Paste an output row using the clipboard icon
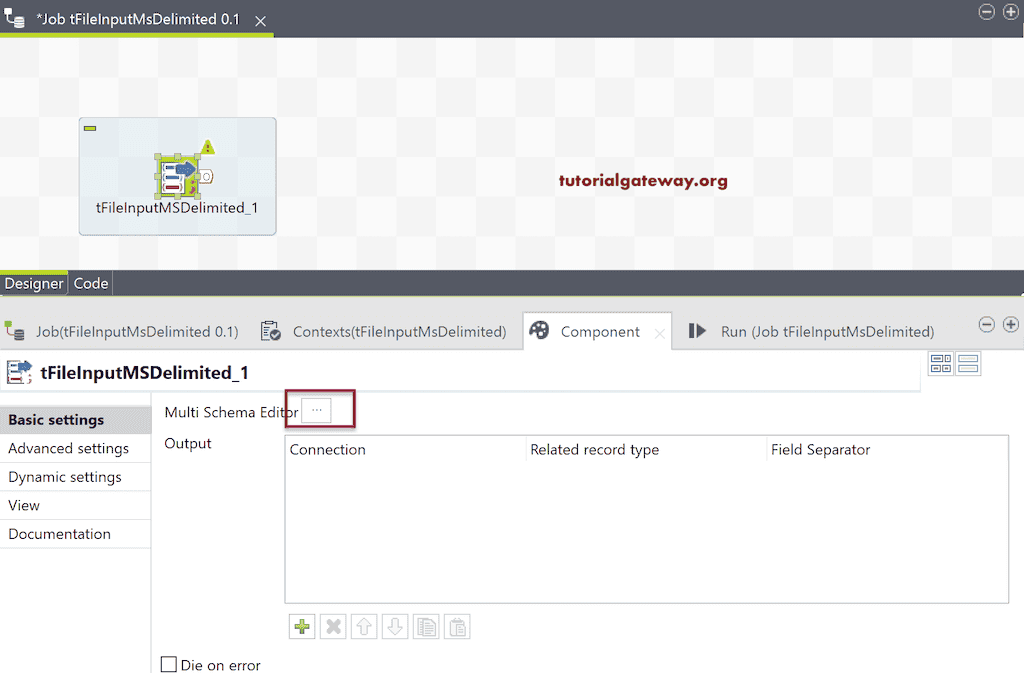Image resolution: width=1024 pixels, height=673 pixels. [456, 626]
